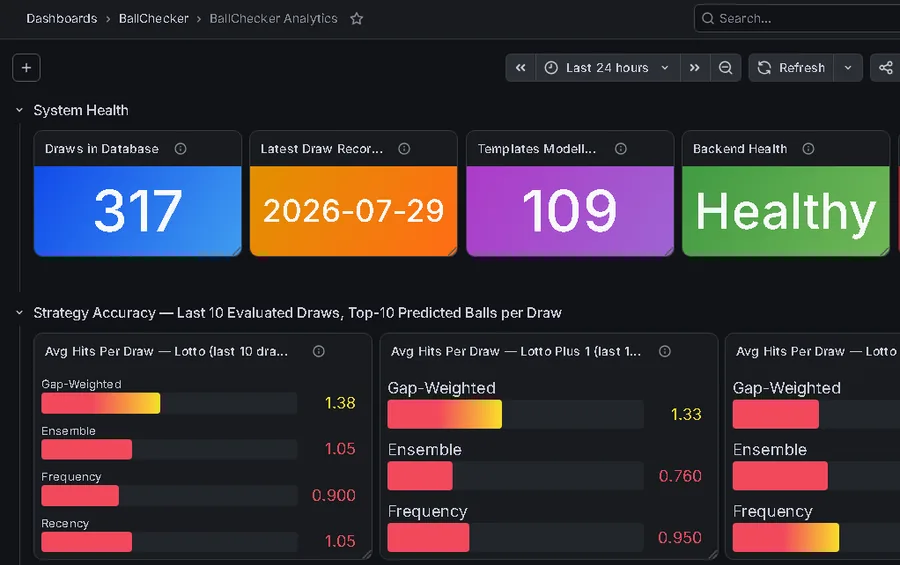Collapse the Strategy Accuracy row
The image size is (900, 565).
20,312
